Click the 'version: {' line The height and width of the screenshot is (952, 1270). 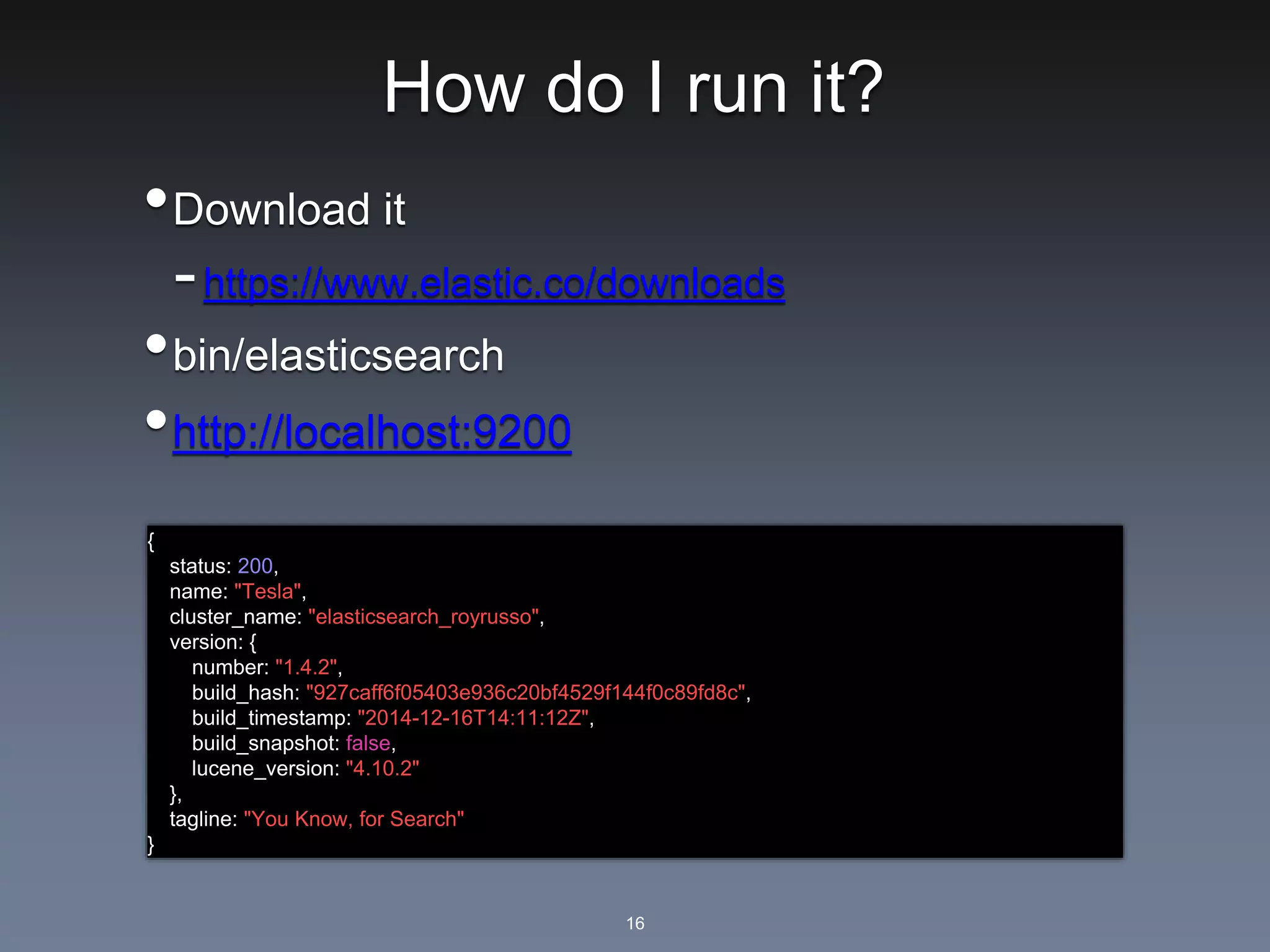pos(213,642)
